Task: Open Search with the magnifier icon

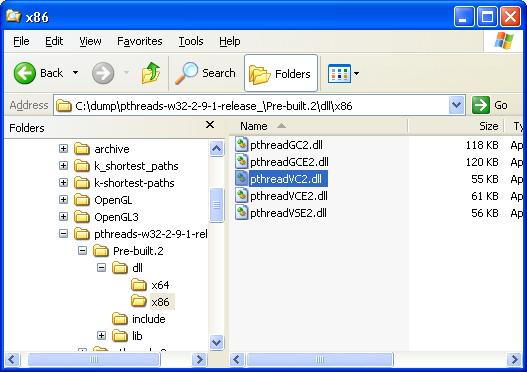Action: (x=186, y=73)
